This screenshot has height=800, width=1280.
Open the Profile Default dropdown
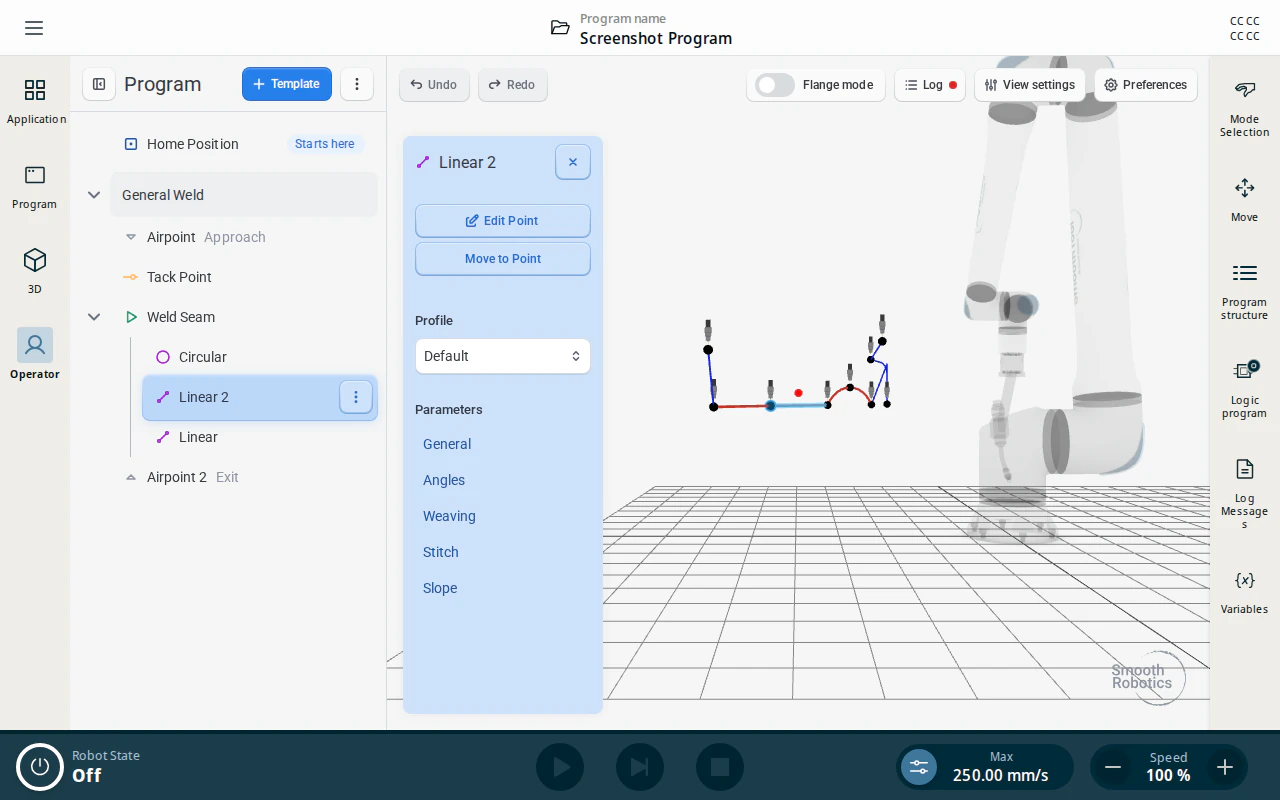coord(503,356)
